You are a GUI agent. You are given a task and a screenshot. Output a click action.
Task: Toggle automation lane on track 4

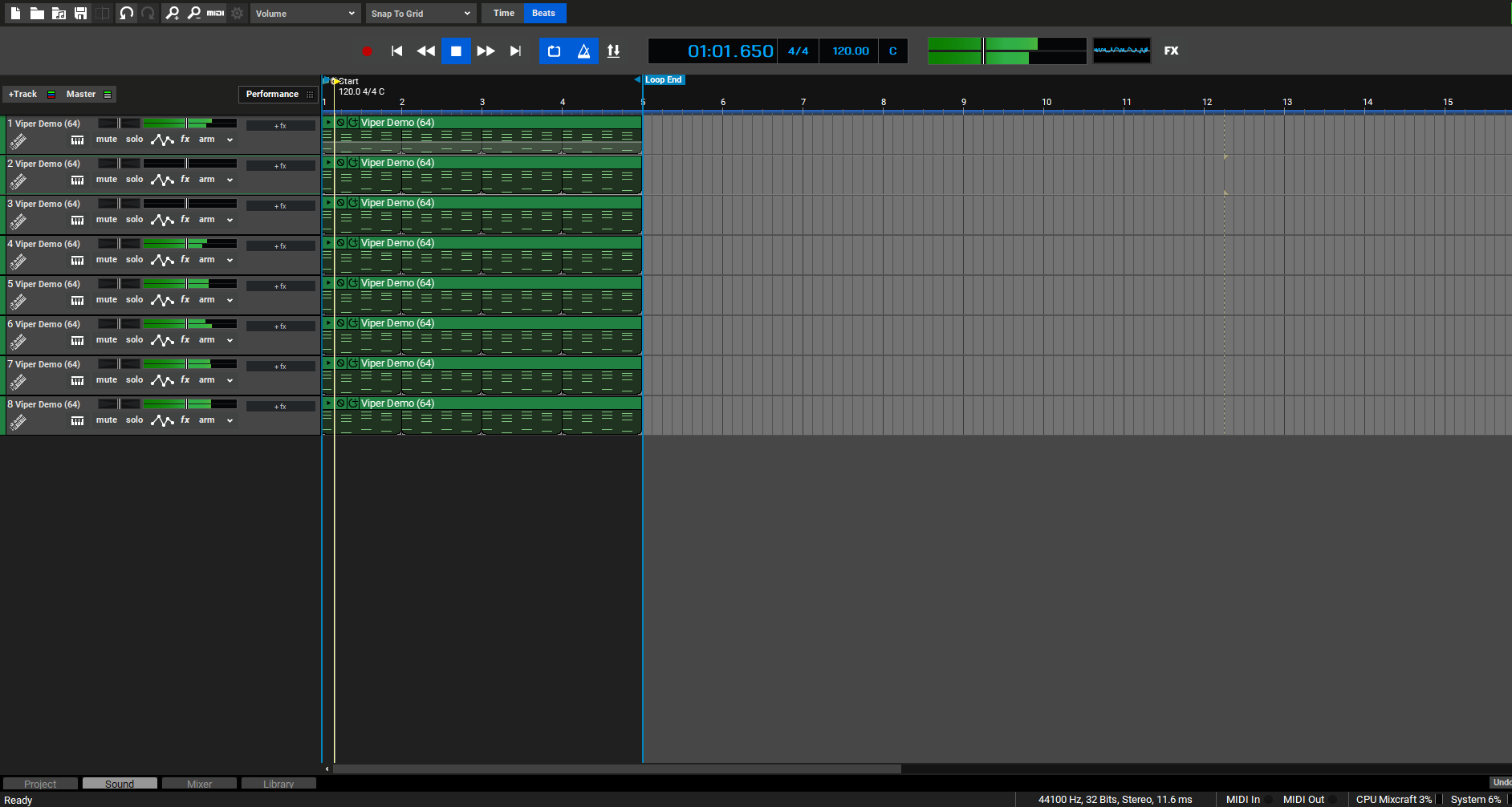coord(162,260)
